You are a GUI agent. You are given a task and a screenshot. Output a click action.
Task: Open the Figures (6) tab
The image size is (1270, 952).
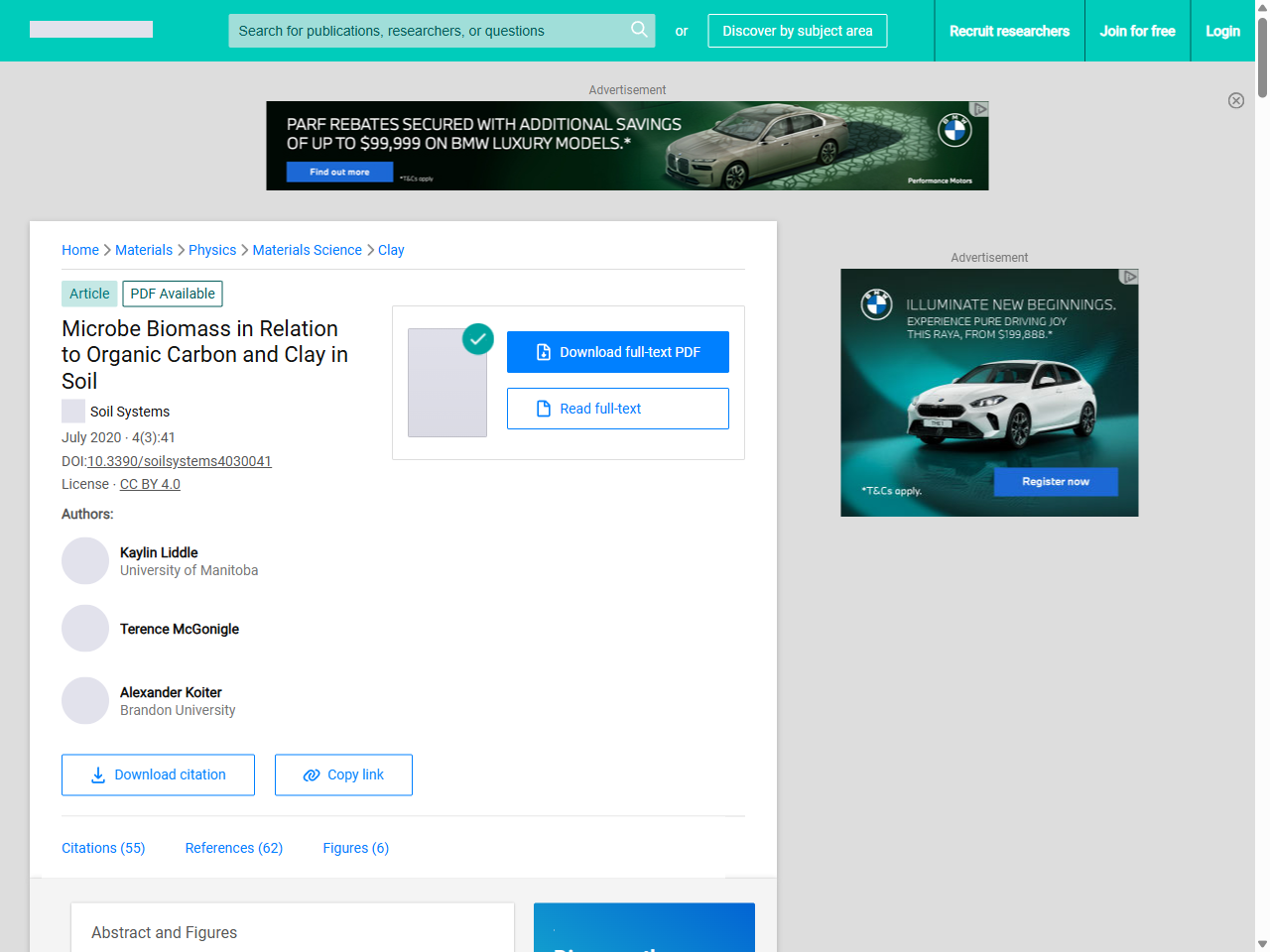click(x=355, y=848)
